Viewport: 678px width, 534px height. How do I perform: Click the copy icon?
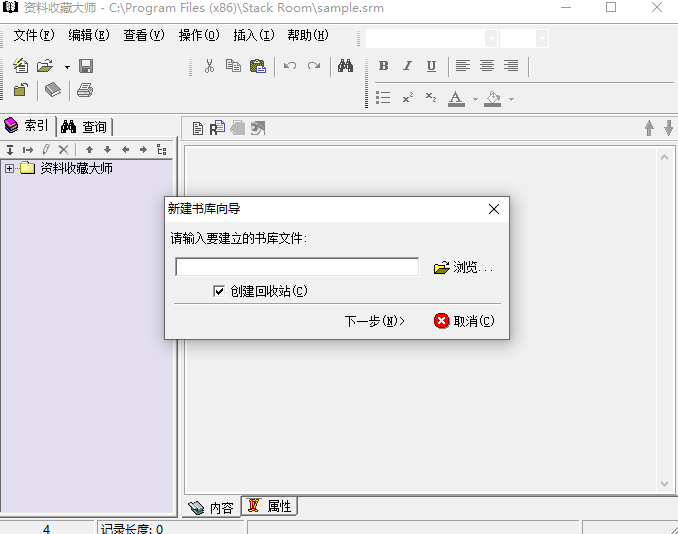(233, 66)
